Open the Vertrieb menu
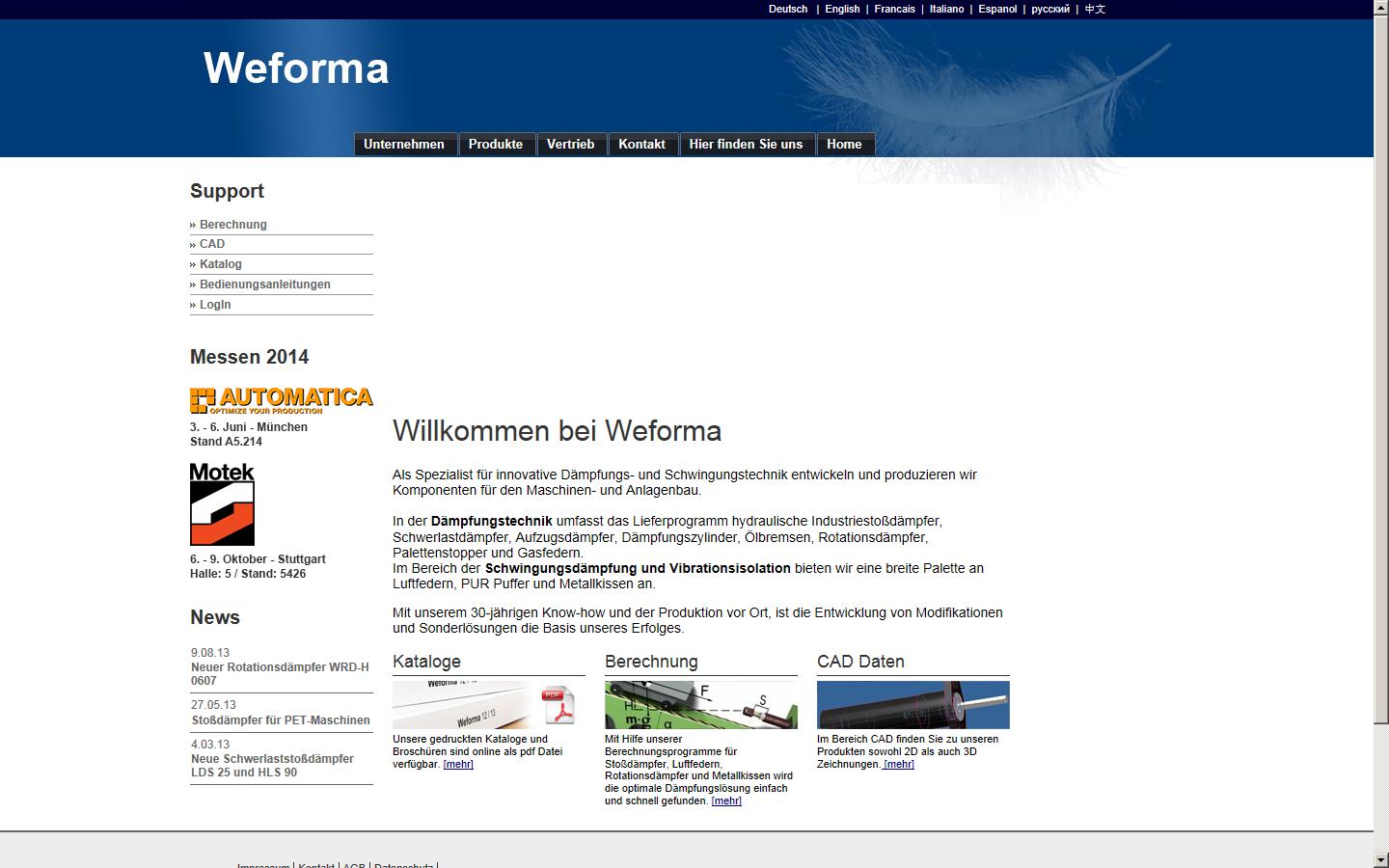This screenshot has width=1389, height=868. [x=571, y=144]
